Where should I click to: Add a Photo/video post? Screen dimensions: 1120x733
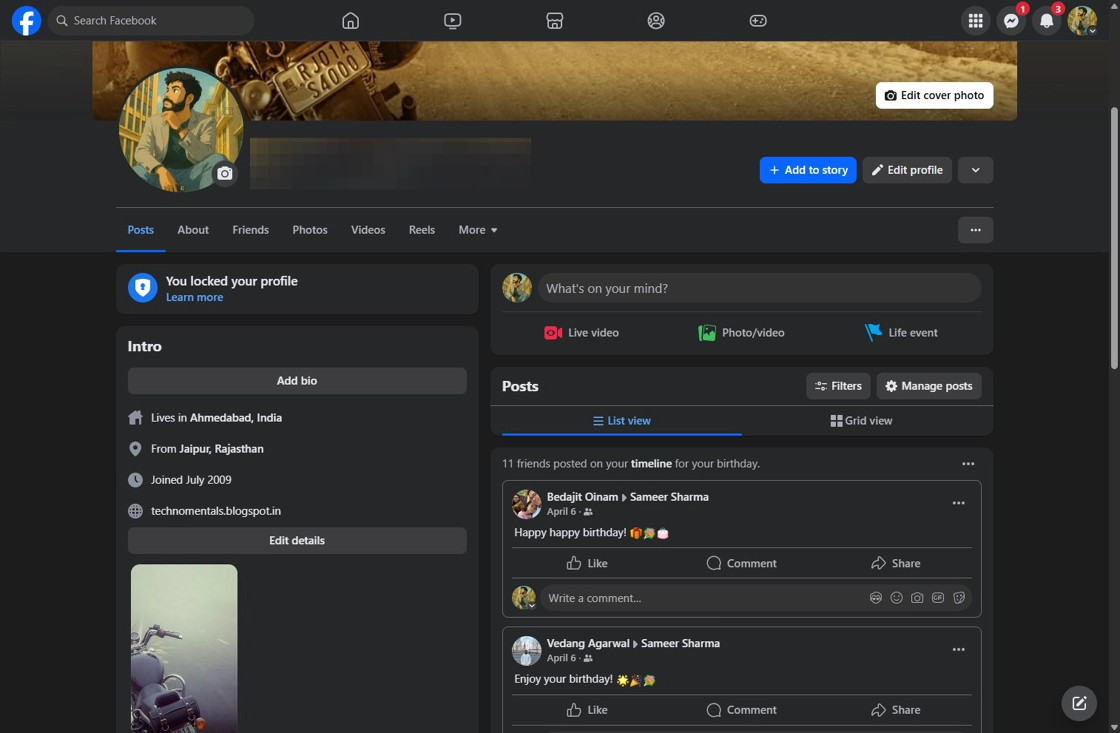coord(741,333)
